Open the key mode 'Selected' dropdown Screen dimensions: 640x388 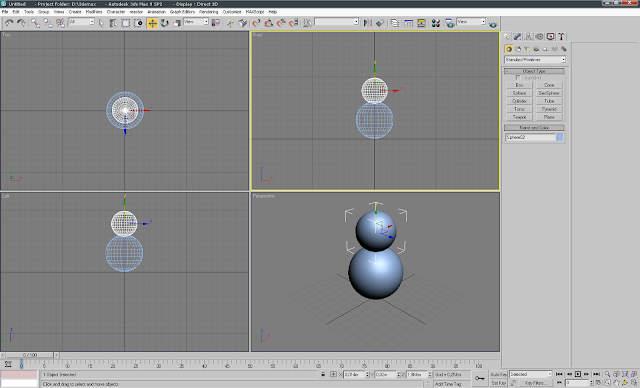531,374
